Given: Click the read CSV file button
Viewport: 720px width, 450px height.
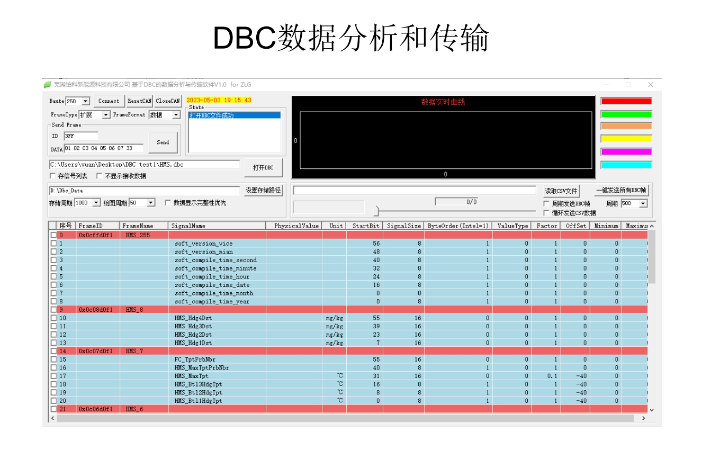Looking at the screenshot, I should [x=561, y=191].
